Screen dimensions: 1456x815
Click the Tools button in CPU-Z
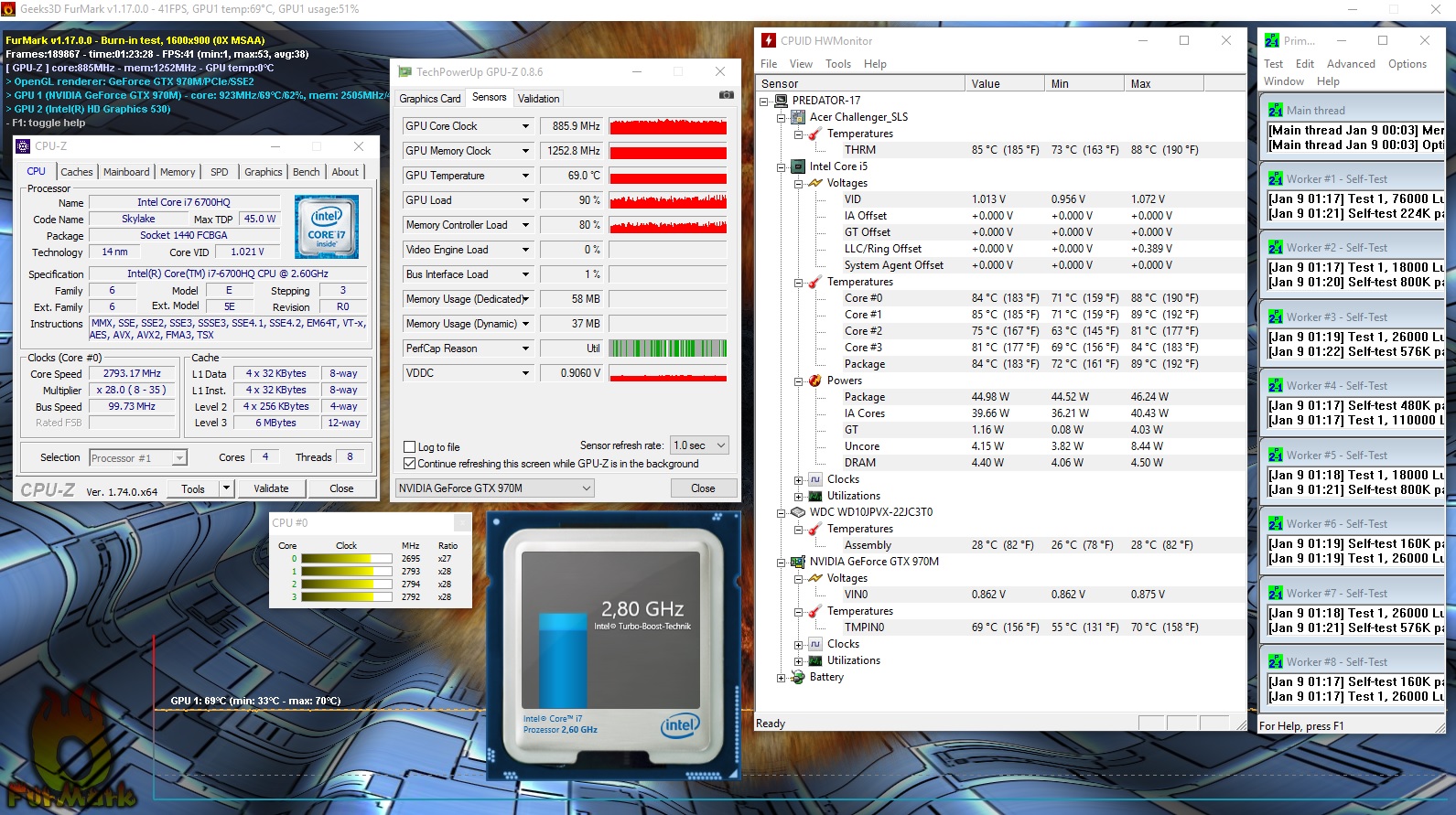coord(193,488)
